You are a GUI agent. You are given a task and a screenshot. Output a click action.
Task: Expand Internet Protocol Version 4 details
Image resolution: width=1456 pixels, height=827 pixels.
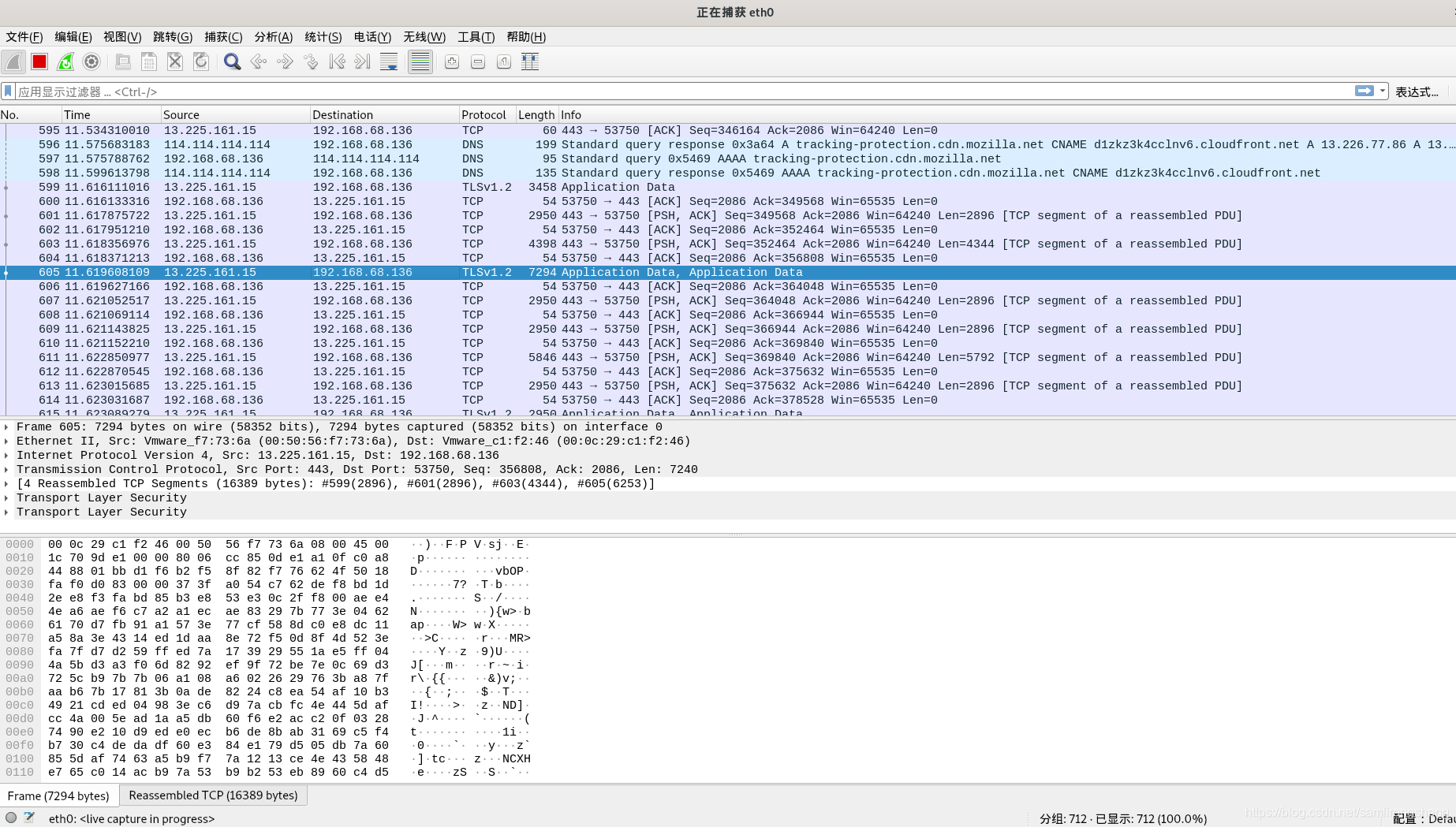coord(6,456)
